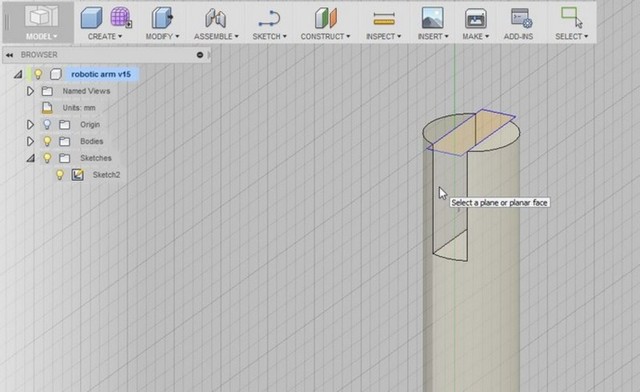Click the BROWSER panel title

39,55
